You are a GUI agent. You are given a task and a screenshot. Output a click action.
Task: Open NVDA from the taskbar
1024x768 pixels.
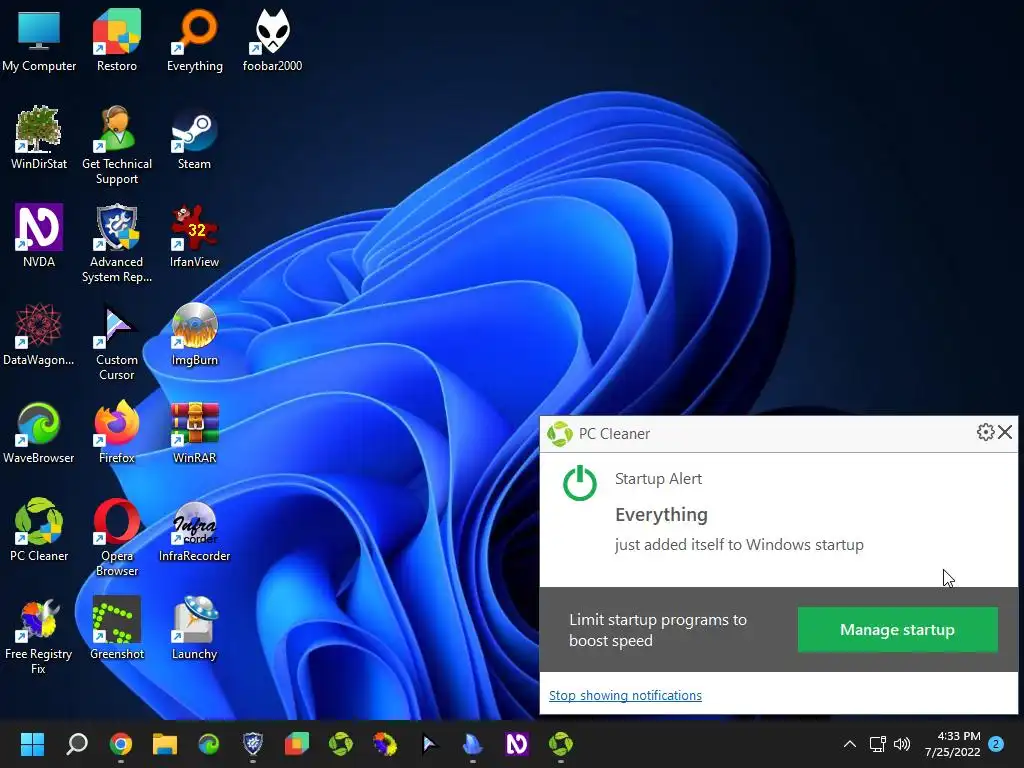517,744
